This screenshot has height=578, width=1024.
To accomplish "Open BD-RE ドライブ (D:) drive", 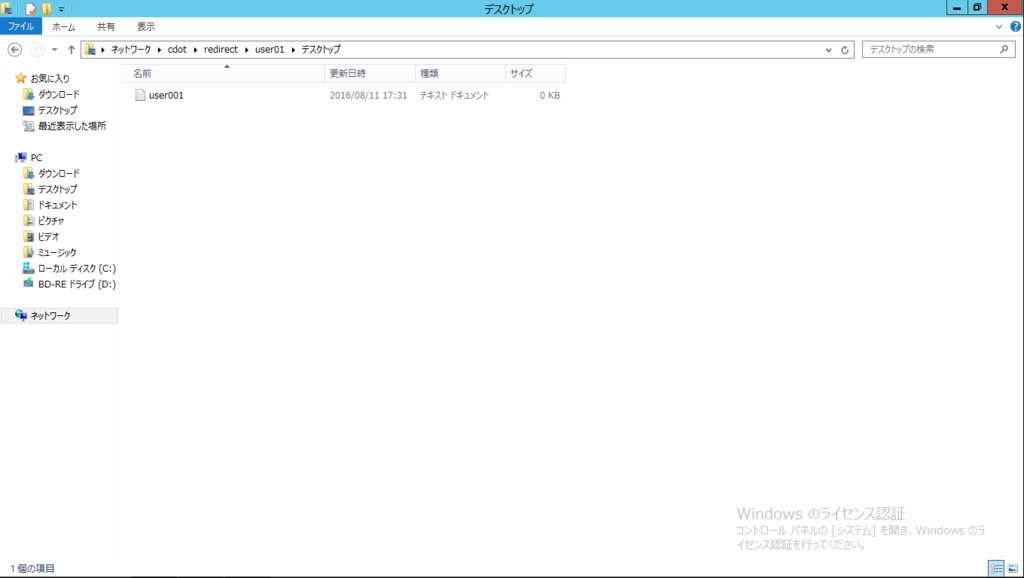I will (x=76, y=284).
